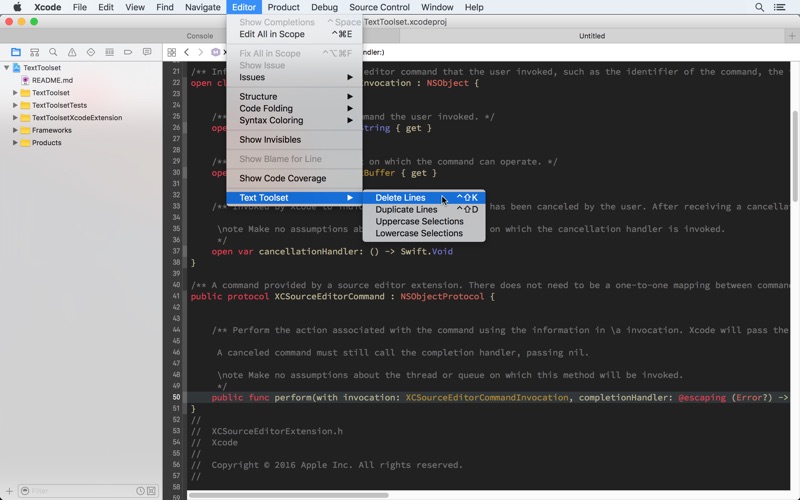The width and height of the screenshot is (800, 500).
Task: Add a new tab with plus button
Action: tap(792, 36)
